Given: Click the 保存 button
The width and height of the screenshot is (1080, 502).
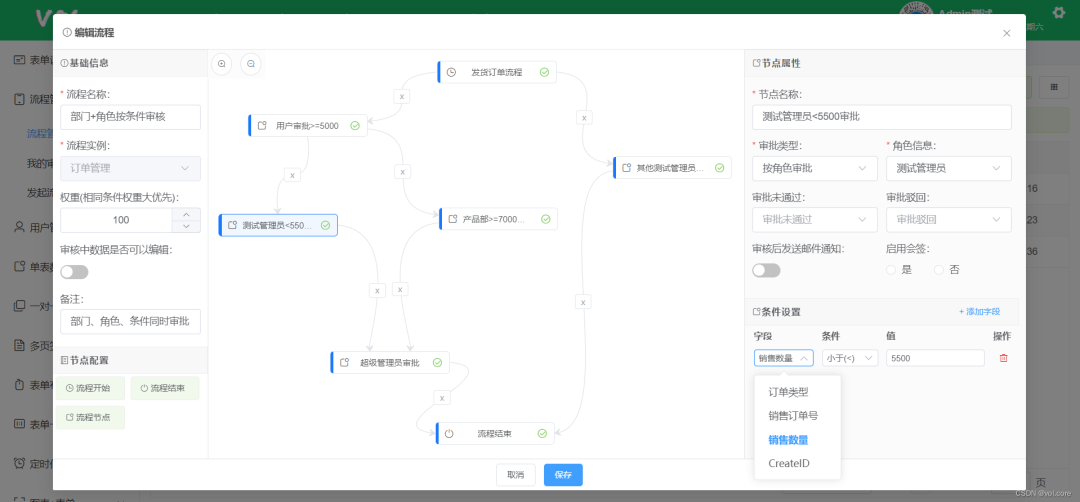Looking at the screenshot, I should point(563,475).
